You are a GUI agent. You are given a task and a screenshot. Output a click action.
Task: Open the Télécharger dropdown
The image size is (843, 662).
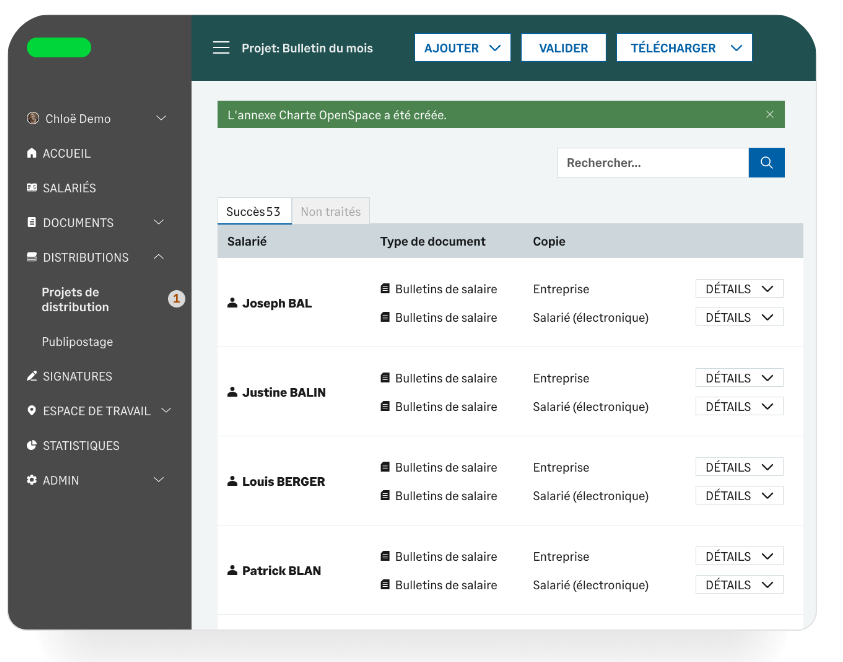click(684, 48)
